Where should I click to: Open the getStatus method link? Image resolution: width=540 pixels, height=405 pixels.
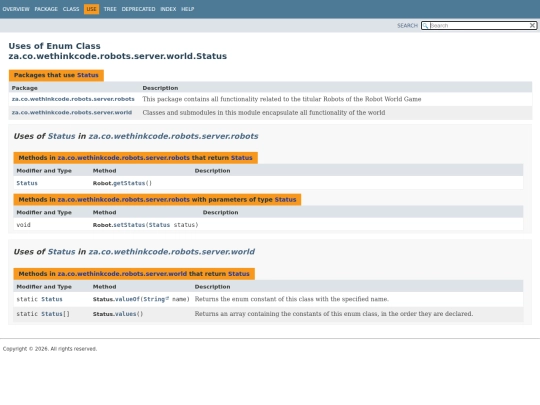tap(129, 183)
